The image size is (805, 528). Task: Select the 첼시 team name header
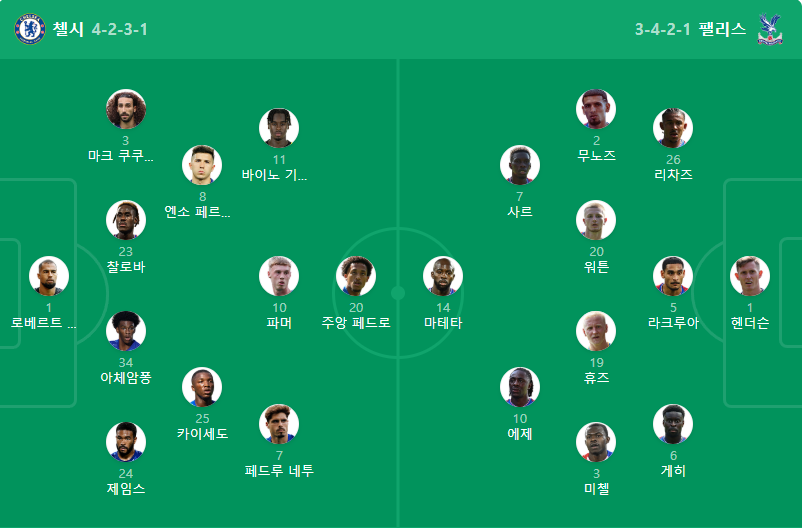pos(68,29)
